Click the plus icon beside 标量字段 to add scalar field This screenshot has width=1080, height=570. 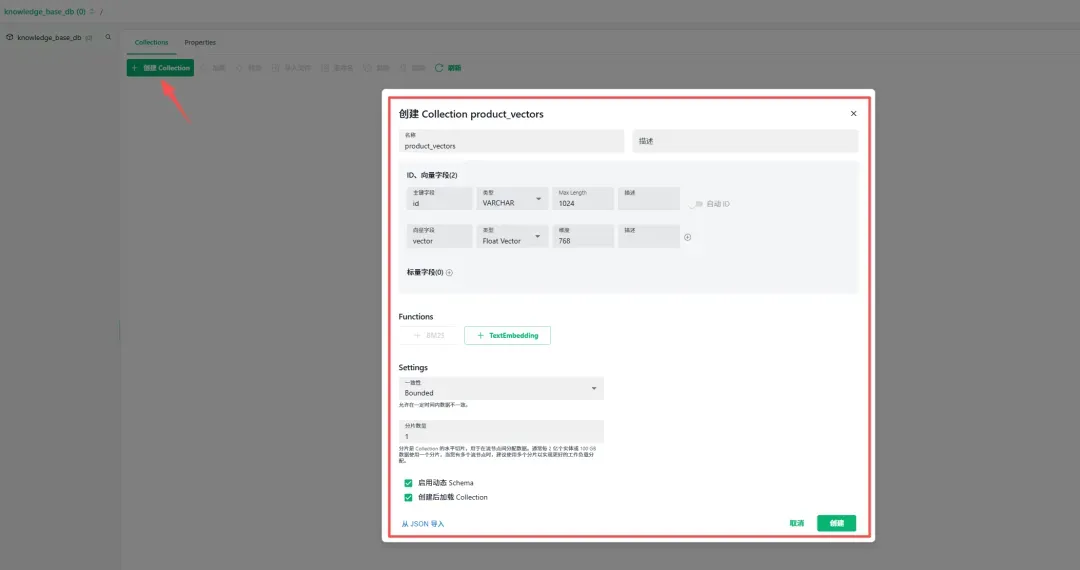[x=449, y=272]
